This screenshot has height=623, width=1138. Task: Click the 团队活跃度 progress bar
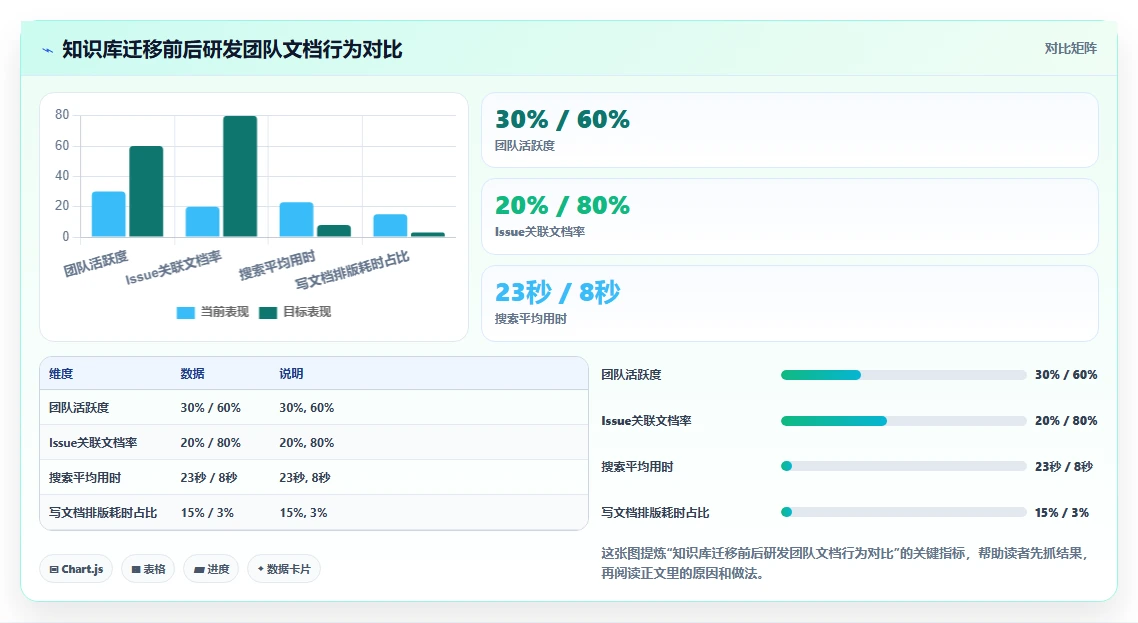pos(904,375)
